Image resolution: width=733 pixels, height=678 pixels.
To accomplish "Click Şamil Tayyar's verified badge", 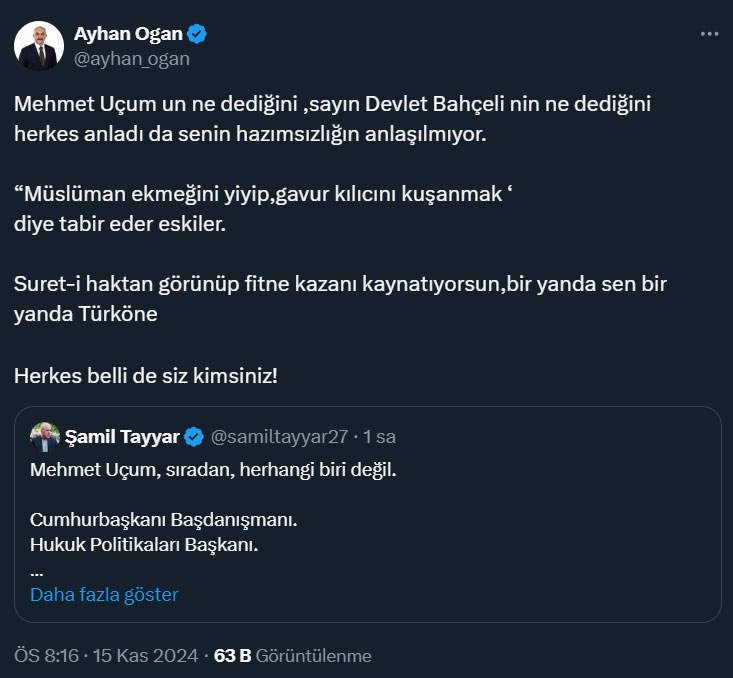I will (195, 437).
